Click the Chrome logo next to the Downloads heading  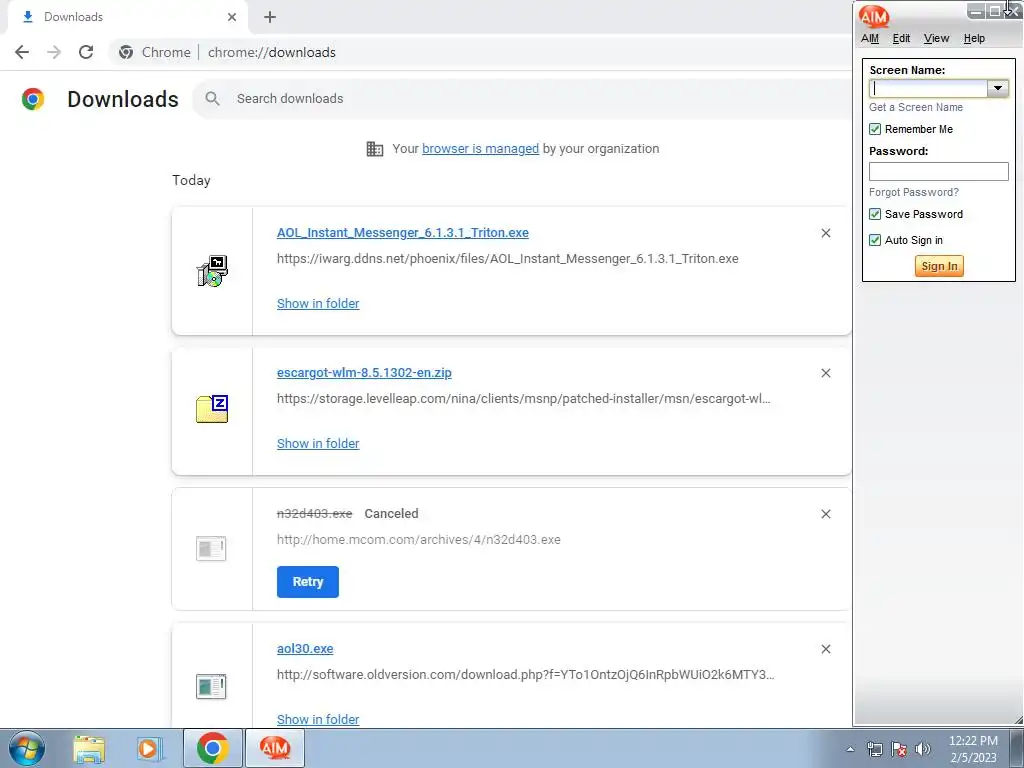[x=33, y=99]
